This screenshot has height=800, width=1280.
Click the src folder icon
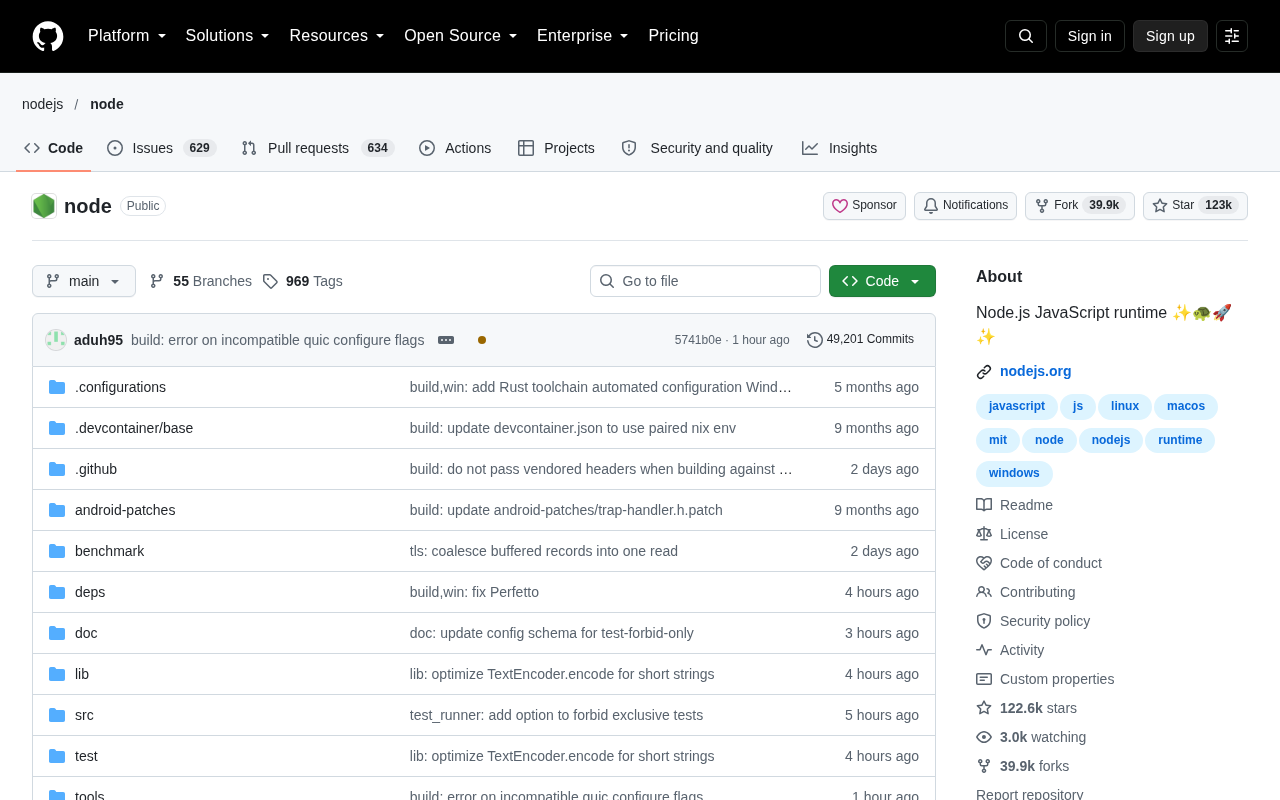click(x=57, y=715)
